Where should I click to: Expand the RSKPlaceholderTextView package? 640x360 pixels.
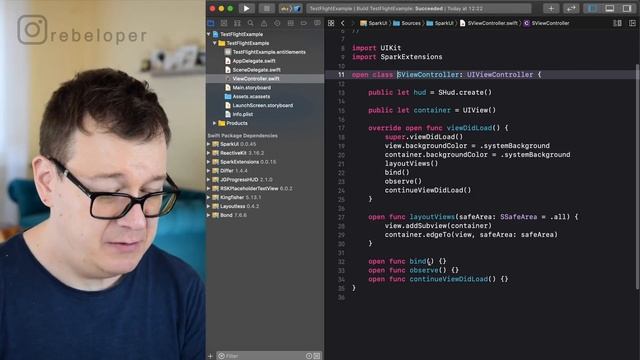[x=209, y=189]
